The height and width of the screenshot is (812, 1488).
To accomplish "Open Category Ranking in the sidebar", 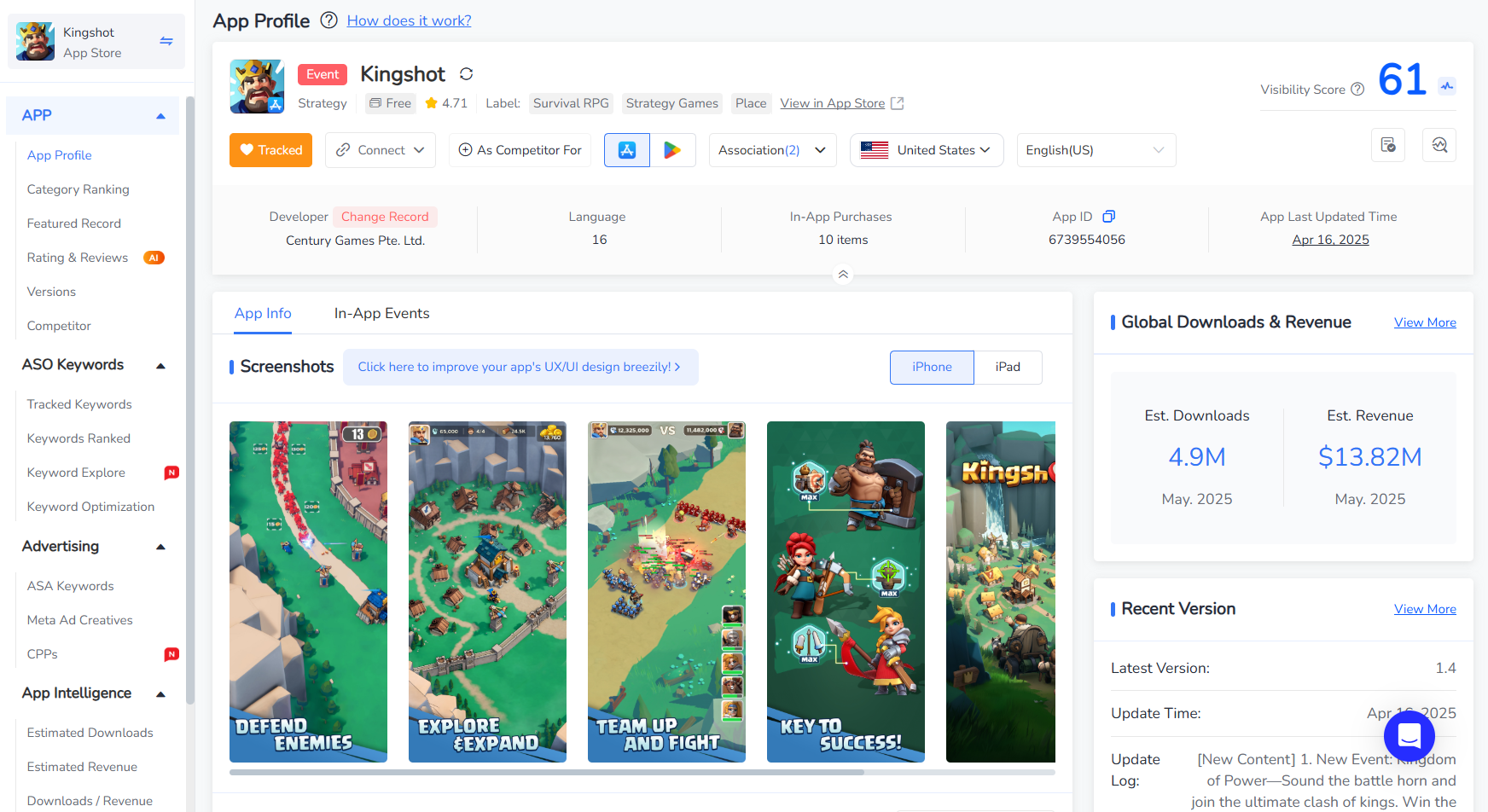I will pos(78,189).
